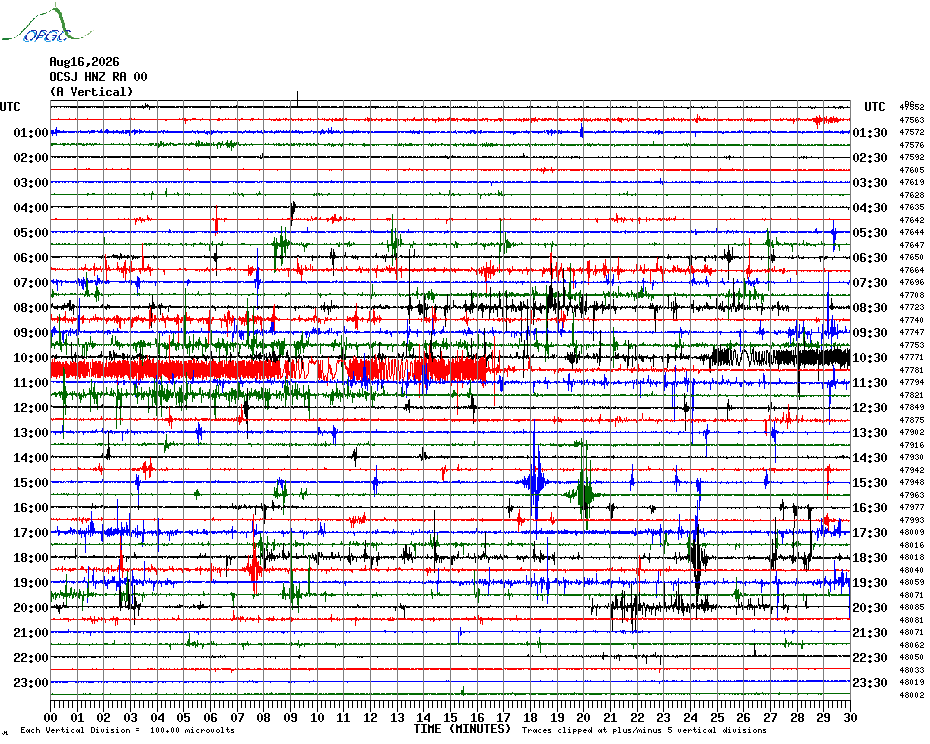Click the DC offset value 48002
The width and height of the screenshot is (930, 744).
(x=912, y=695)
